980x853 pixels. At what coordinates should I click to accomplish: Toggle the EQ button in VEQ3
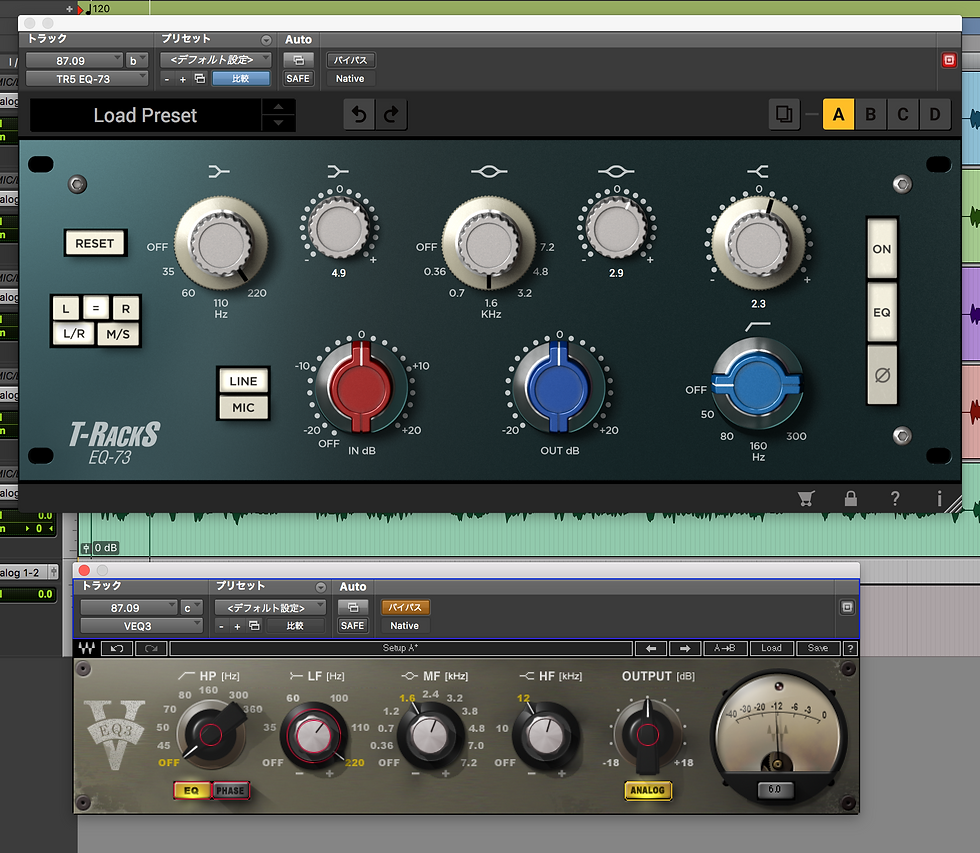[191, 791]
